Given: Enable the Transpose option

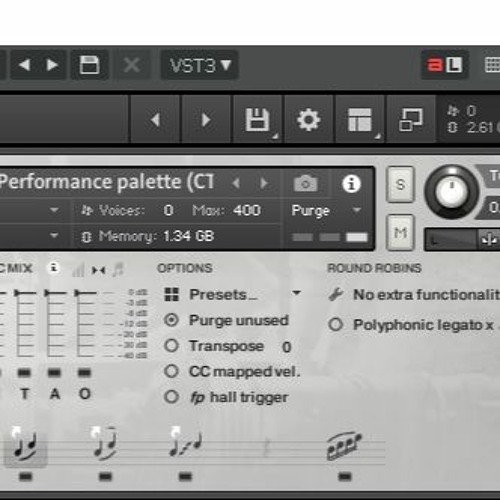Looking at the screenshot, I should point(172,346).
